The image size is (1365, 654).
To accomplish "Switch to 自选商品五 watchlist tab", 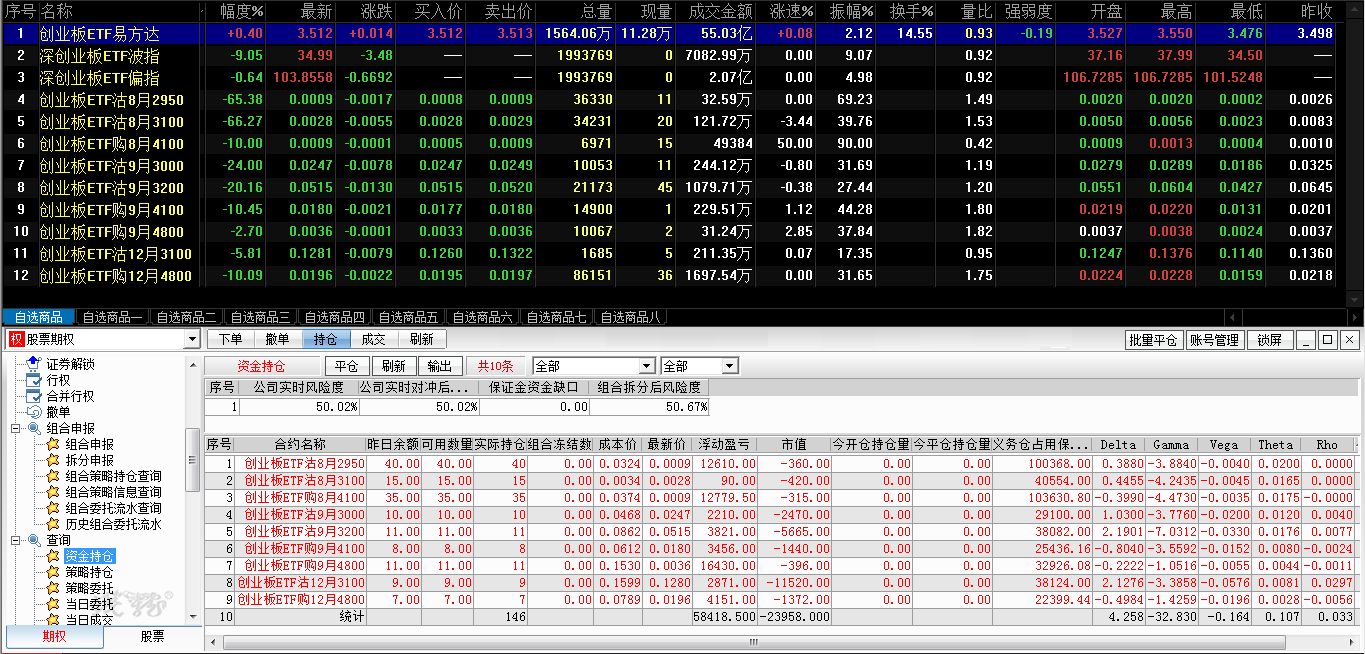I will (408, 317).
